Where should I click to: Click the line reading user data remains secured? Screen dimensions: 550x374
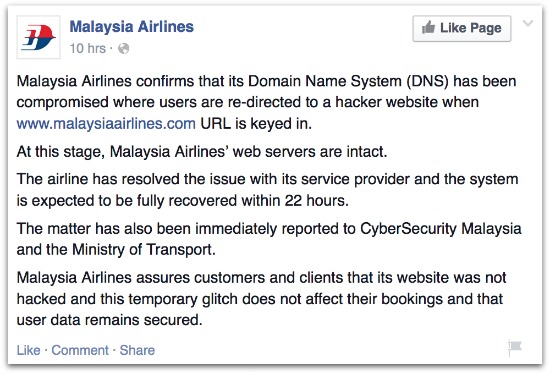[109, 320]
